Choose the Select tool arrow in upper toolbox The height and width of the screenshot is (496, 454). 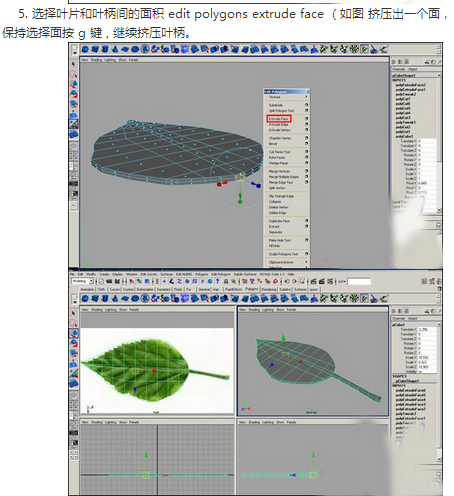[x=74, y=65]
